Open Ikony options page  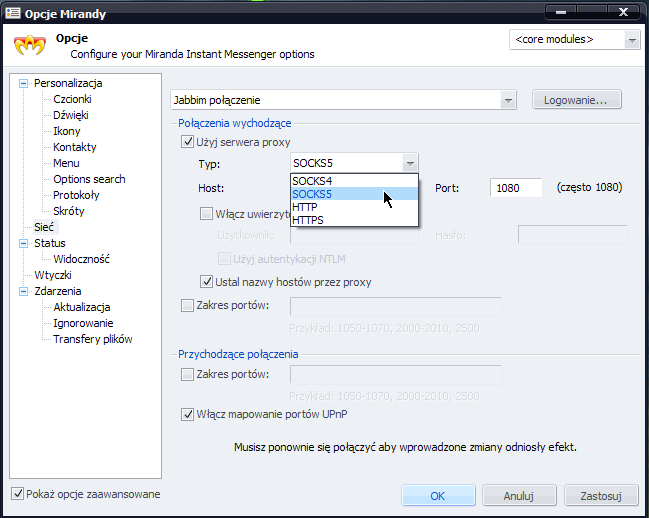tap(67, 131)
